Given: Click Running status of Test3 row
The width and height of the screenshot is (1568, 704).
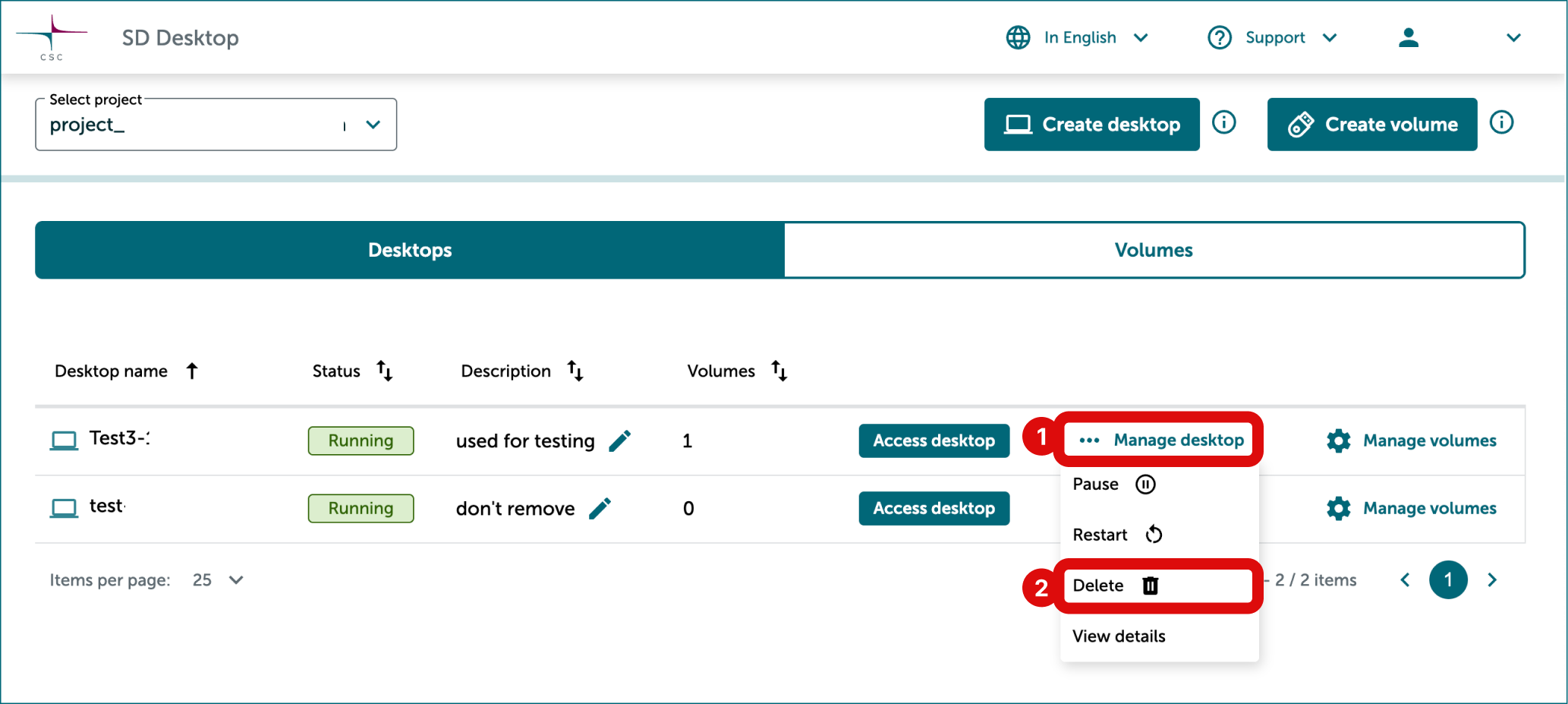Looking at the screenshot, I should click(x=361, y=440).
